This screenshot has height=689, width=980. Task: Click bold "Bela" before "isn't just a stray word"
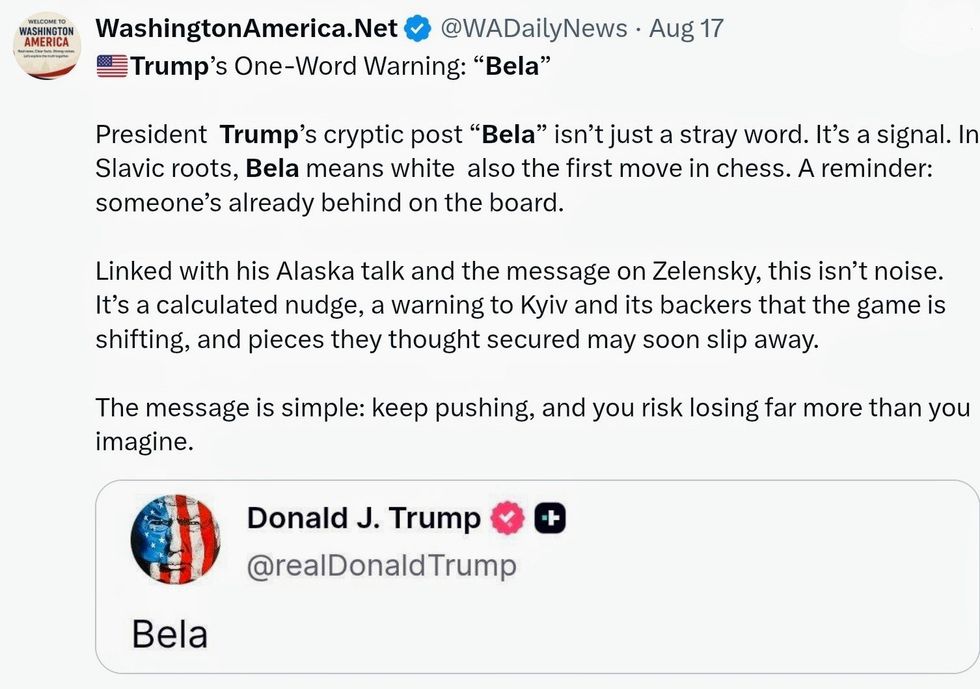tap(508, 135)
